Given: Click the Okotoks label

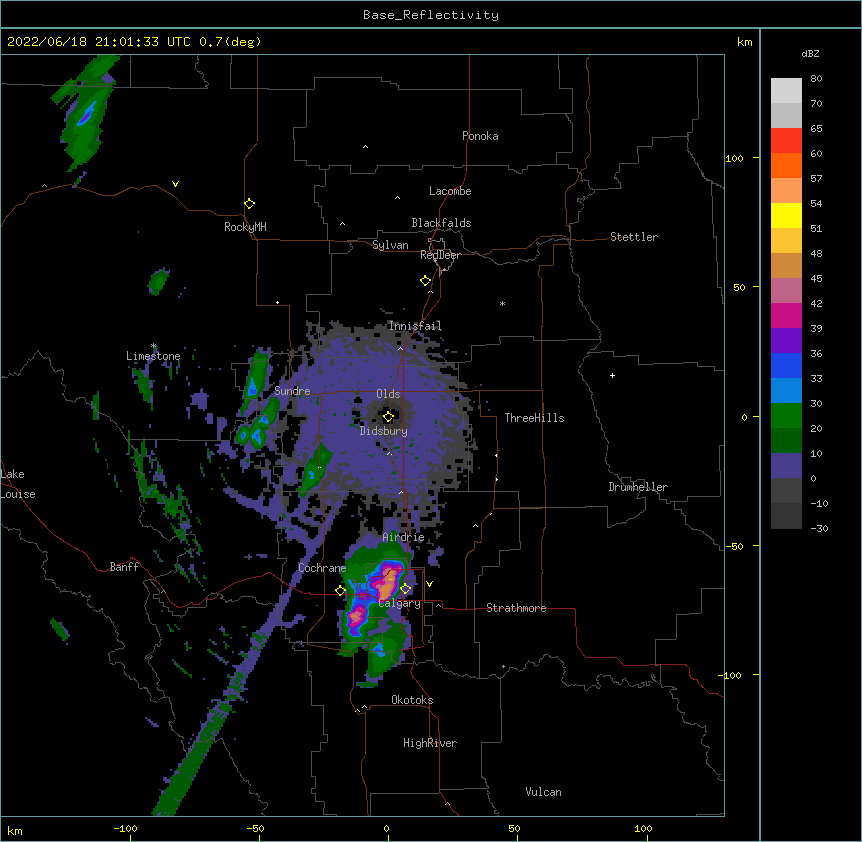Looking at the screenshot, I should 412,700.
